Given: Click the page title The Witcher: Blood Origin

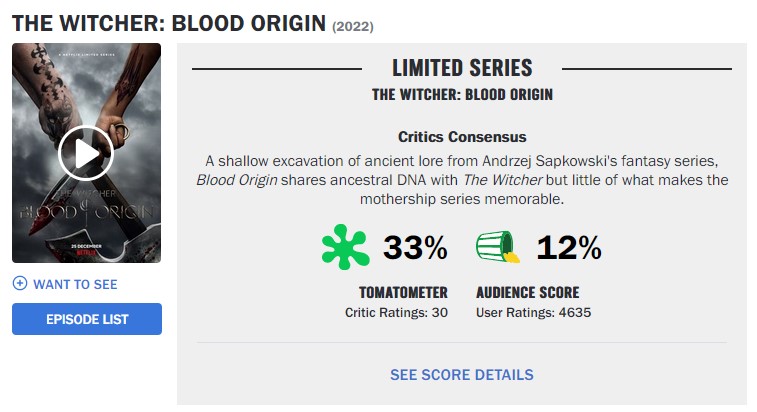Looking at the screenshot, I should point(169,23).
